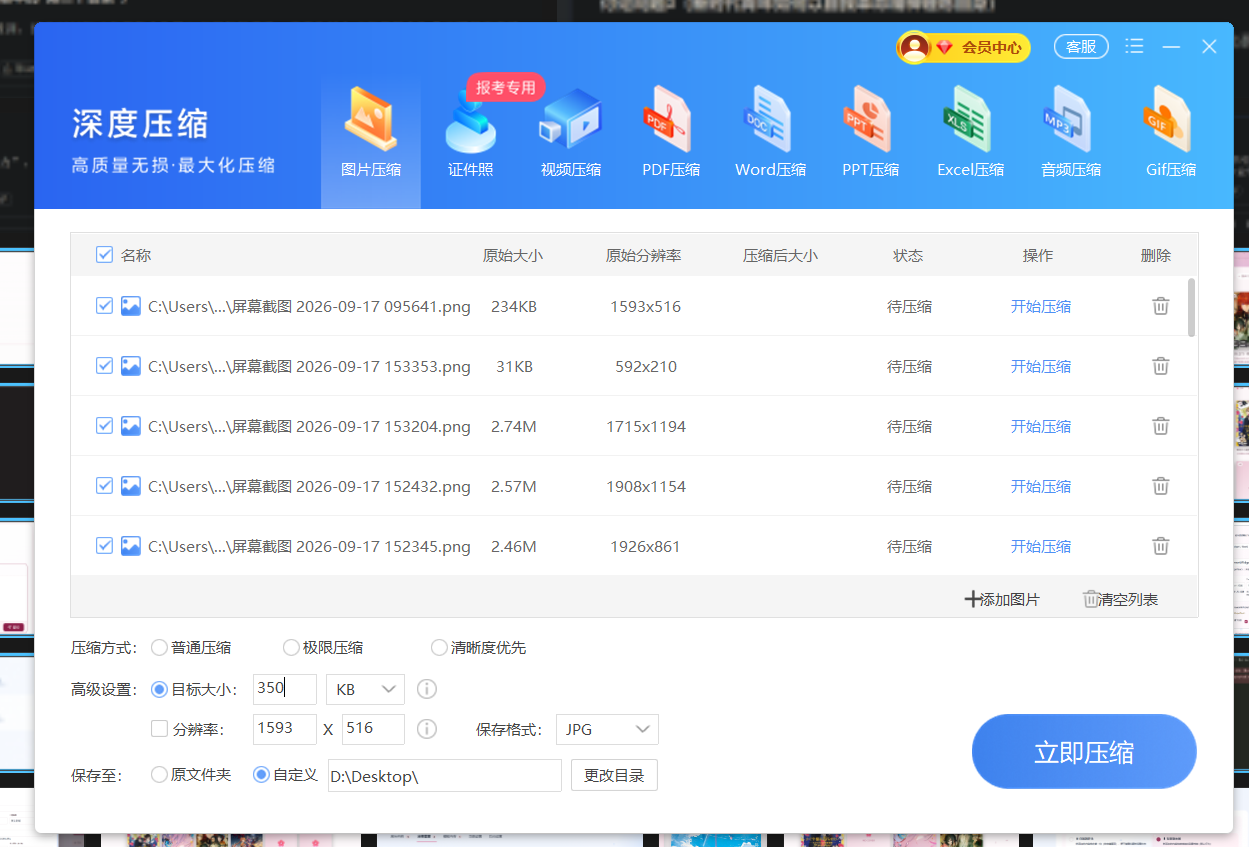Select 普通压缩 compression mode
Image resolution: width=1249 pixels, height=847 pixels.
[x=159, y=647]
